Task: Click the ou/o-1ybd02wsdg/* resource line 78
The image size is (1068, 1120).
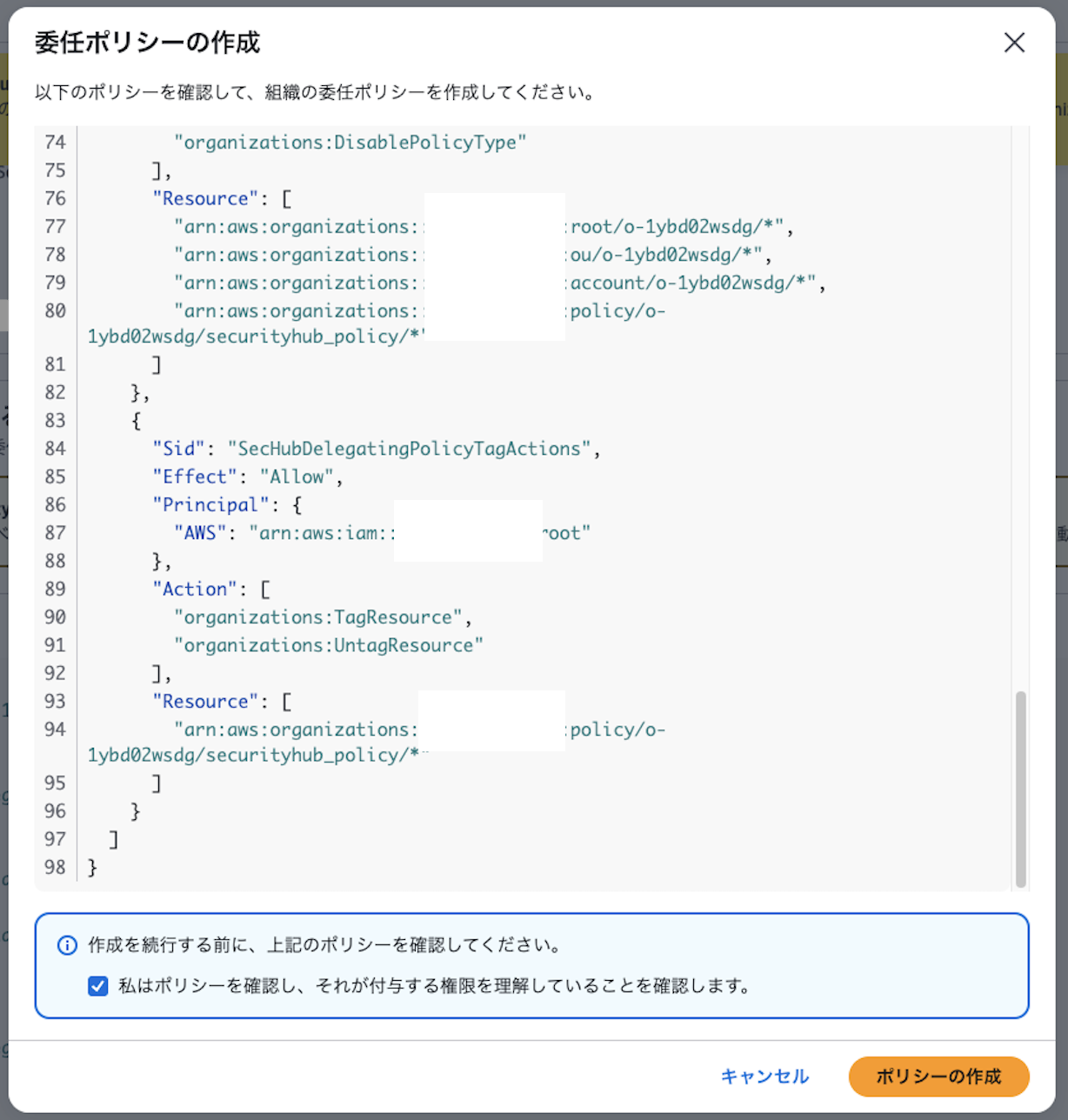Action: pyautogui.click(x=473, y=255)
